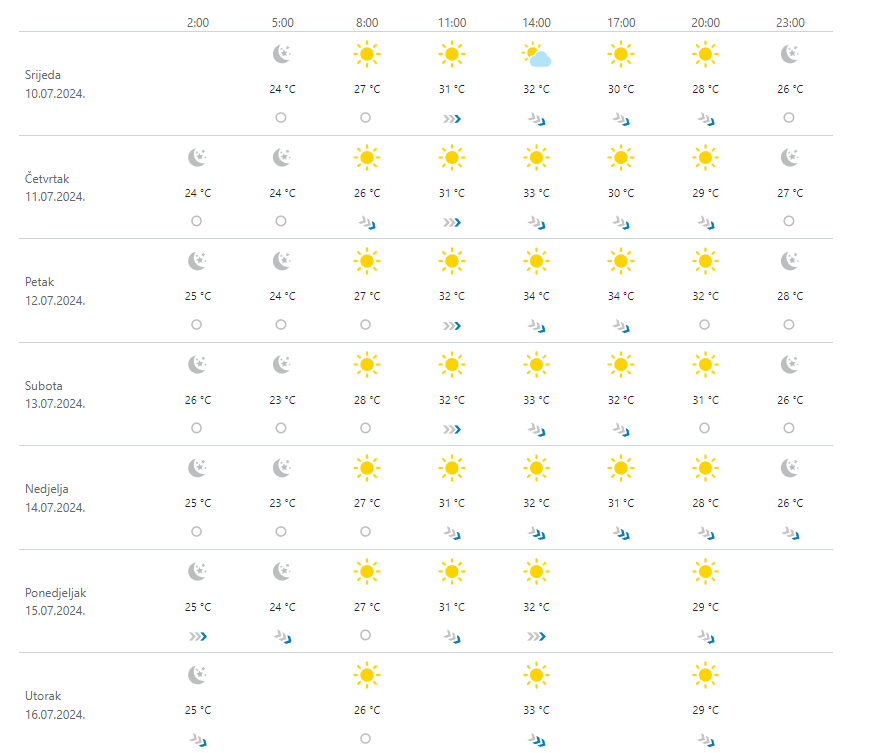Click the moon icon for Srijeda at 5:00
Screen dimensions: 895x753
[281, 54]
